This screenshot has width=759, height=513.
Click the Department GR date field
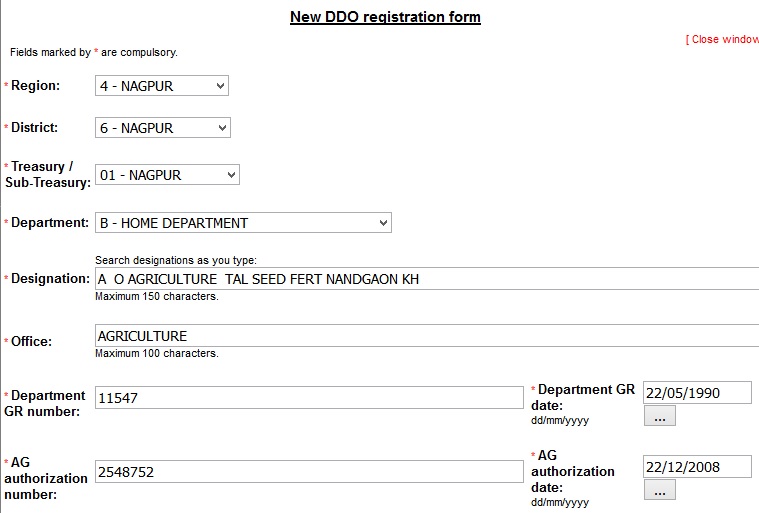click(697, 392)
